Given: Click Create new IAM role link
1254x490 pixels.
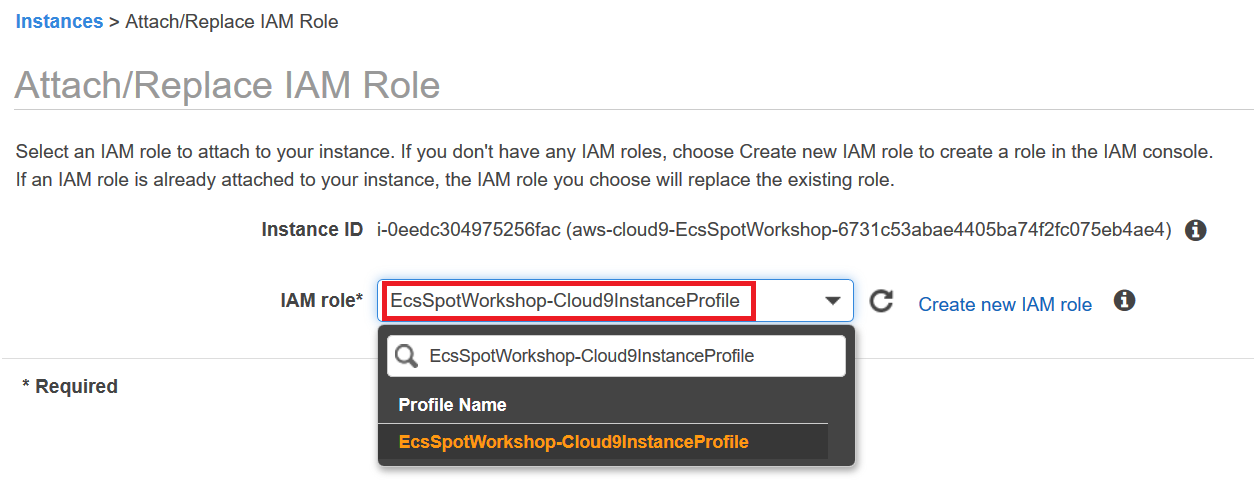Looking at the screenshot, I should coord(1005,304).
